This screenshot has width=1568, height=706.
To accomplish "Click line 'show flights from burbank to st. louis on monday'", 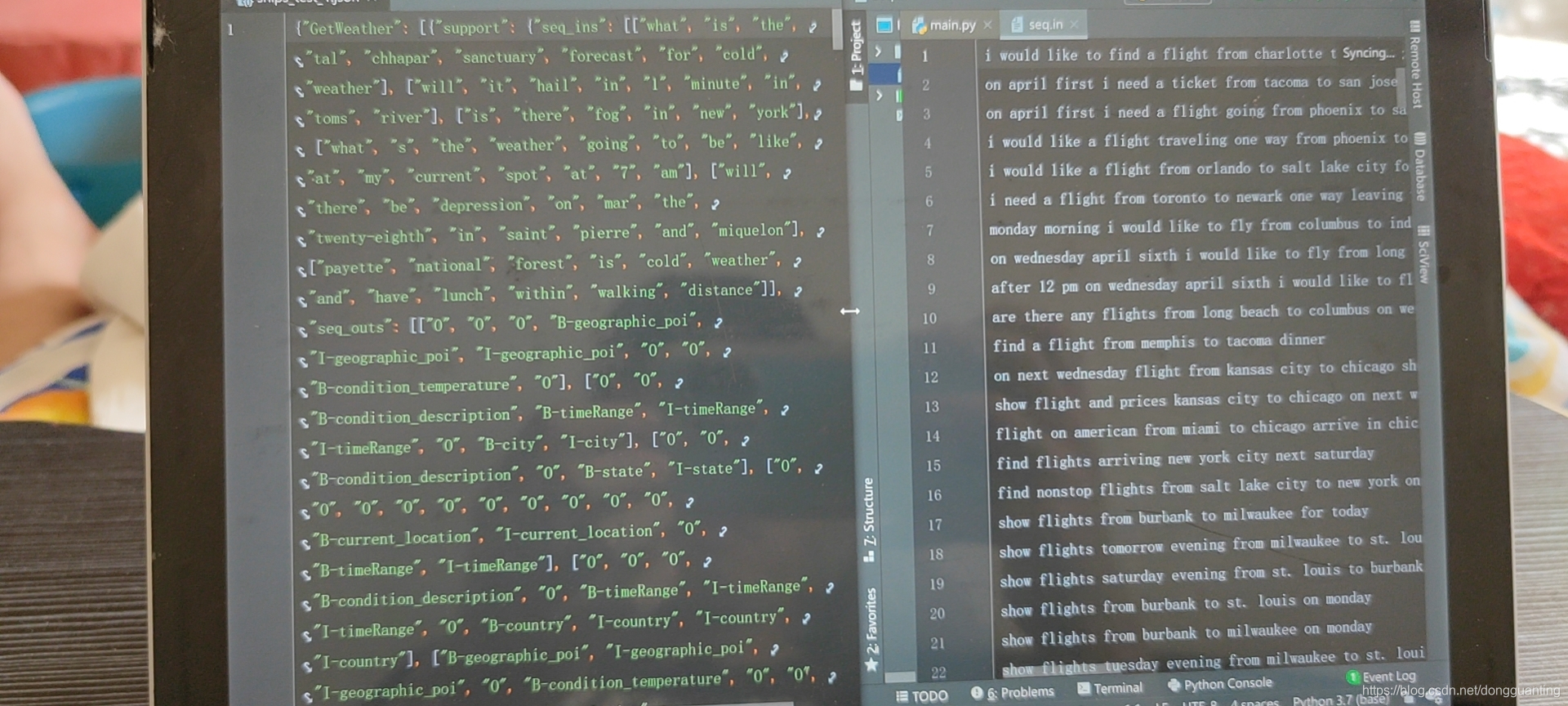I will [1186, 604].
